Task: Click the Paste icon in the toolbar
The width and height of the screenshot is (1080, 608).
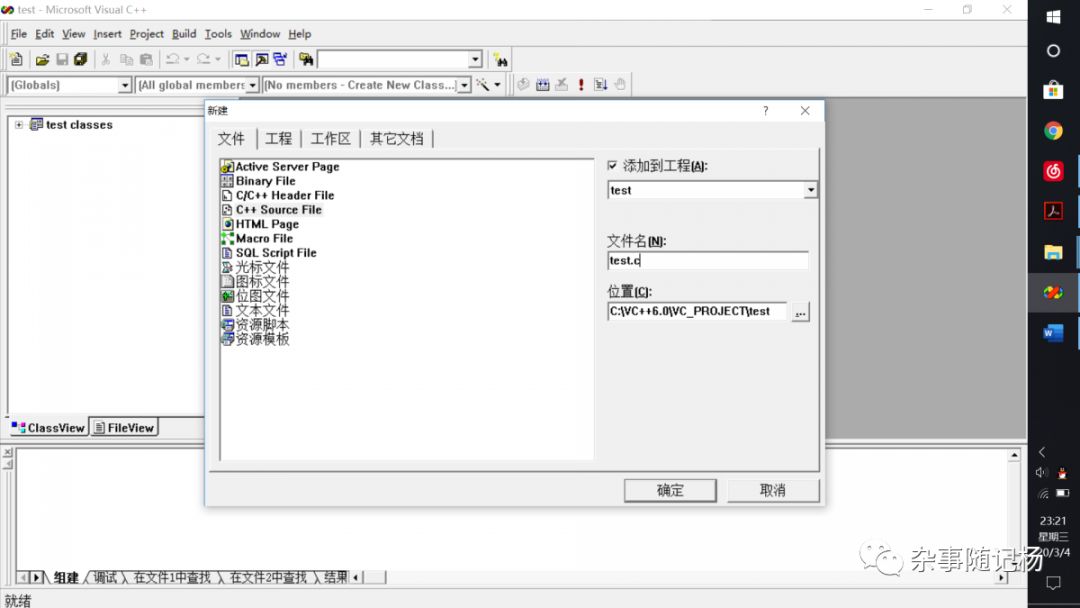Action: 145,58
